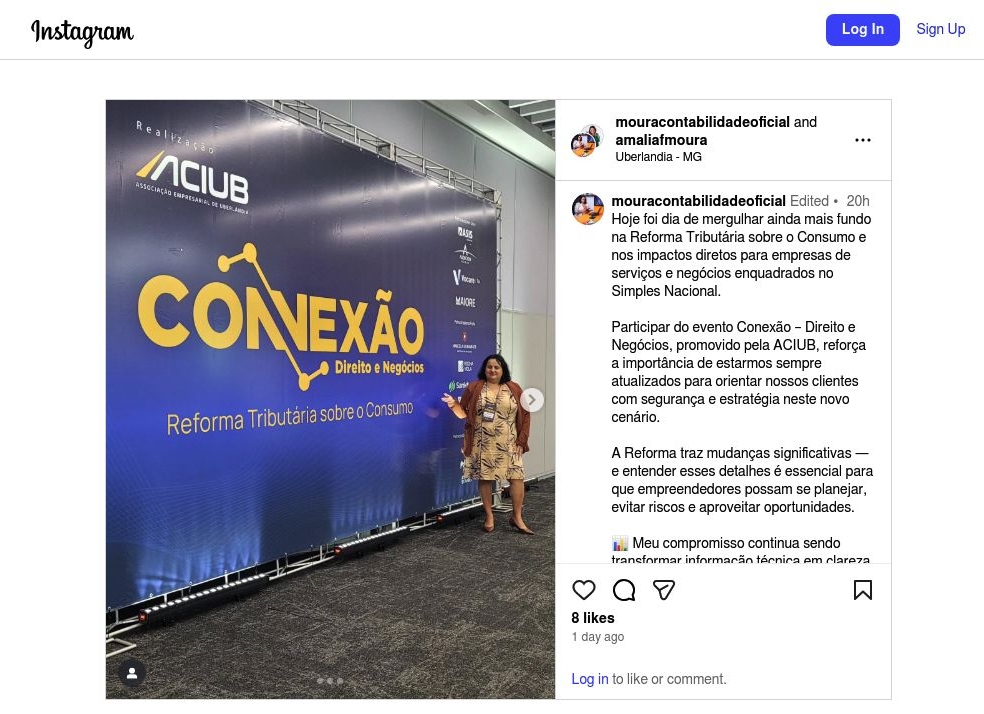Click the Instagram logo
Screen dimensions: 984x714
coord(82,31)
